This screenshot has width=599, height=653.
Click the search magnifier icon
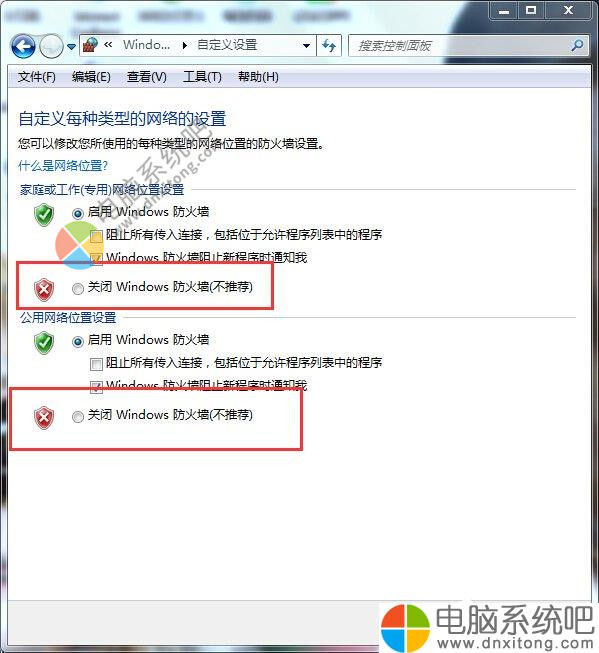click(577, 45)
